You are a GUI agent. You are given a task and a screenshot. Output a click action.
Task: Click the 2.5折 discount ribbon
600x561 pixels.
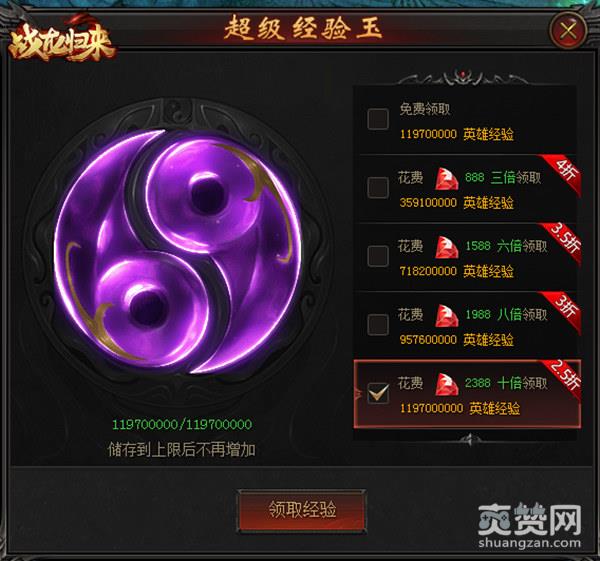click(562, 378)
